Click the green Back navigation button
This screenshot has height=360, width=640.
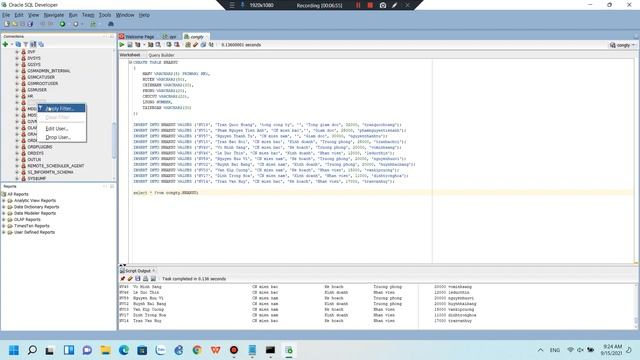62,24
